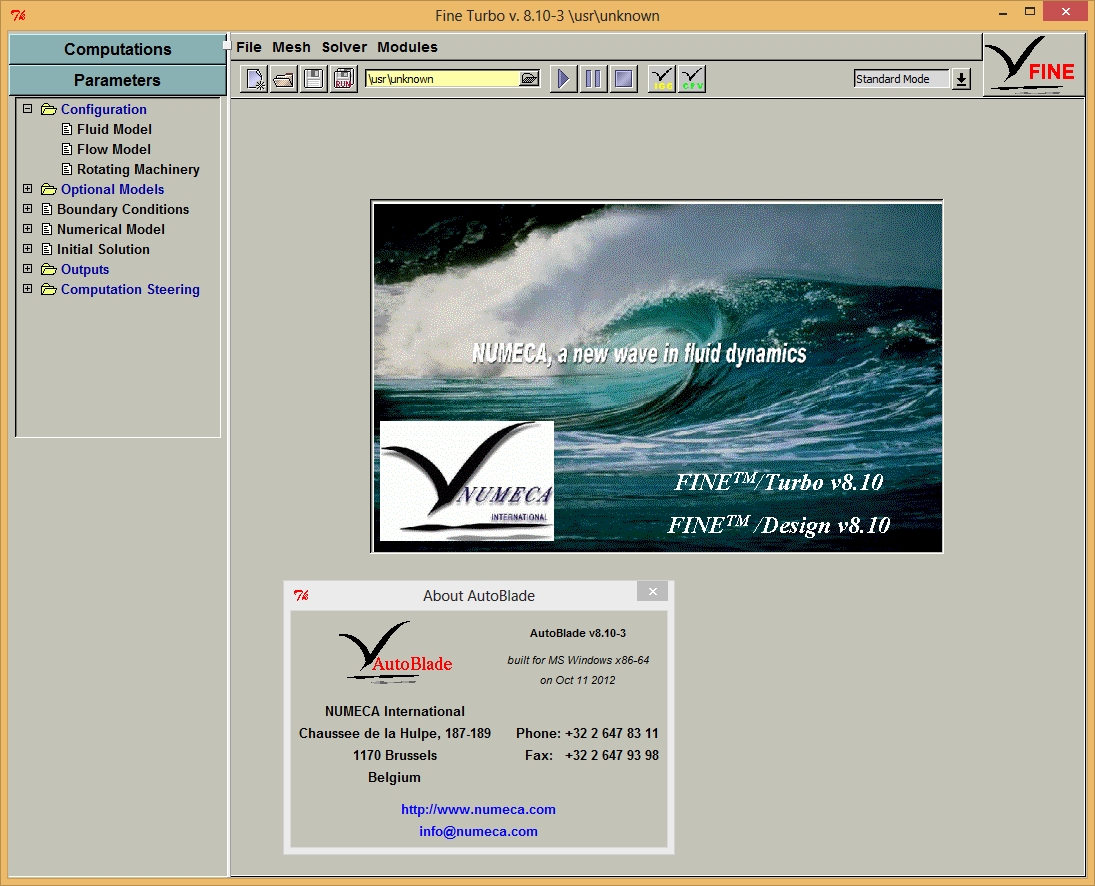Open the Solver menu
This screenshot has width=1095, height=886.
click(x=344, y=47)
